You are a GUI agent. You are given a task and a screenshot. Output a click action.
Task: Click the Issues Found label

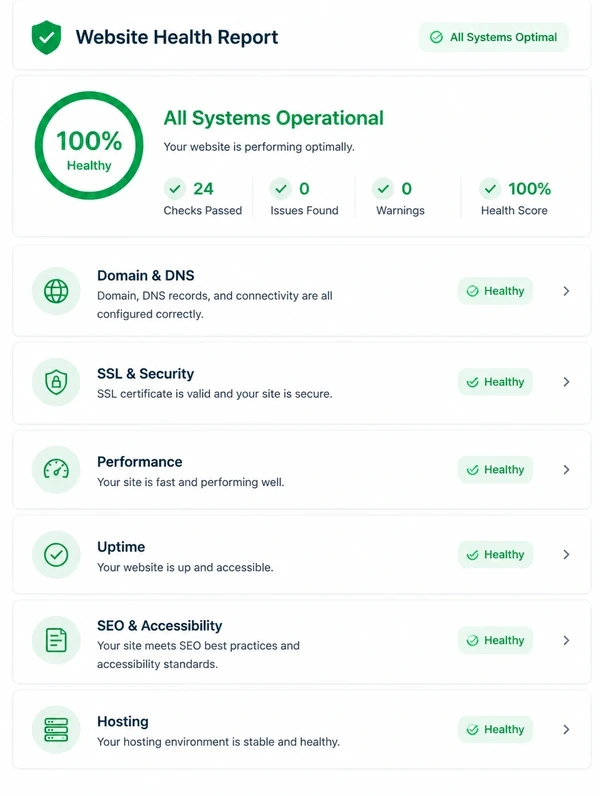pos(304,211)
